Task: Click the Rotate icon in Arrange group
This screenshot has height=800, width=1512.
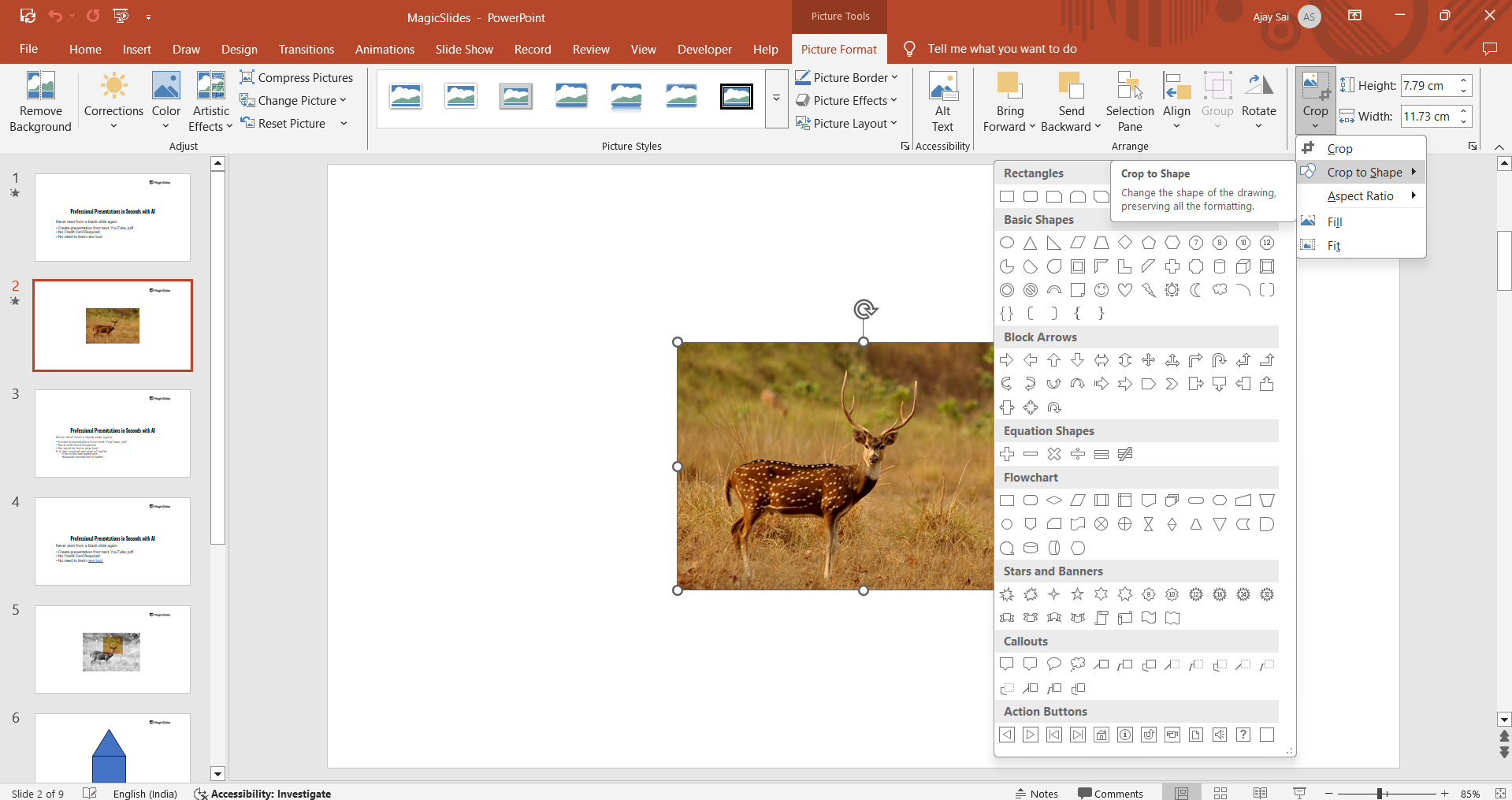Action: point(1258,100)
